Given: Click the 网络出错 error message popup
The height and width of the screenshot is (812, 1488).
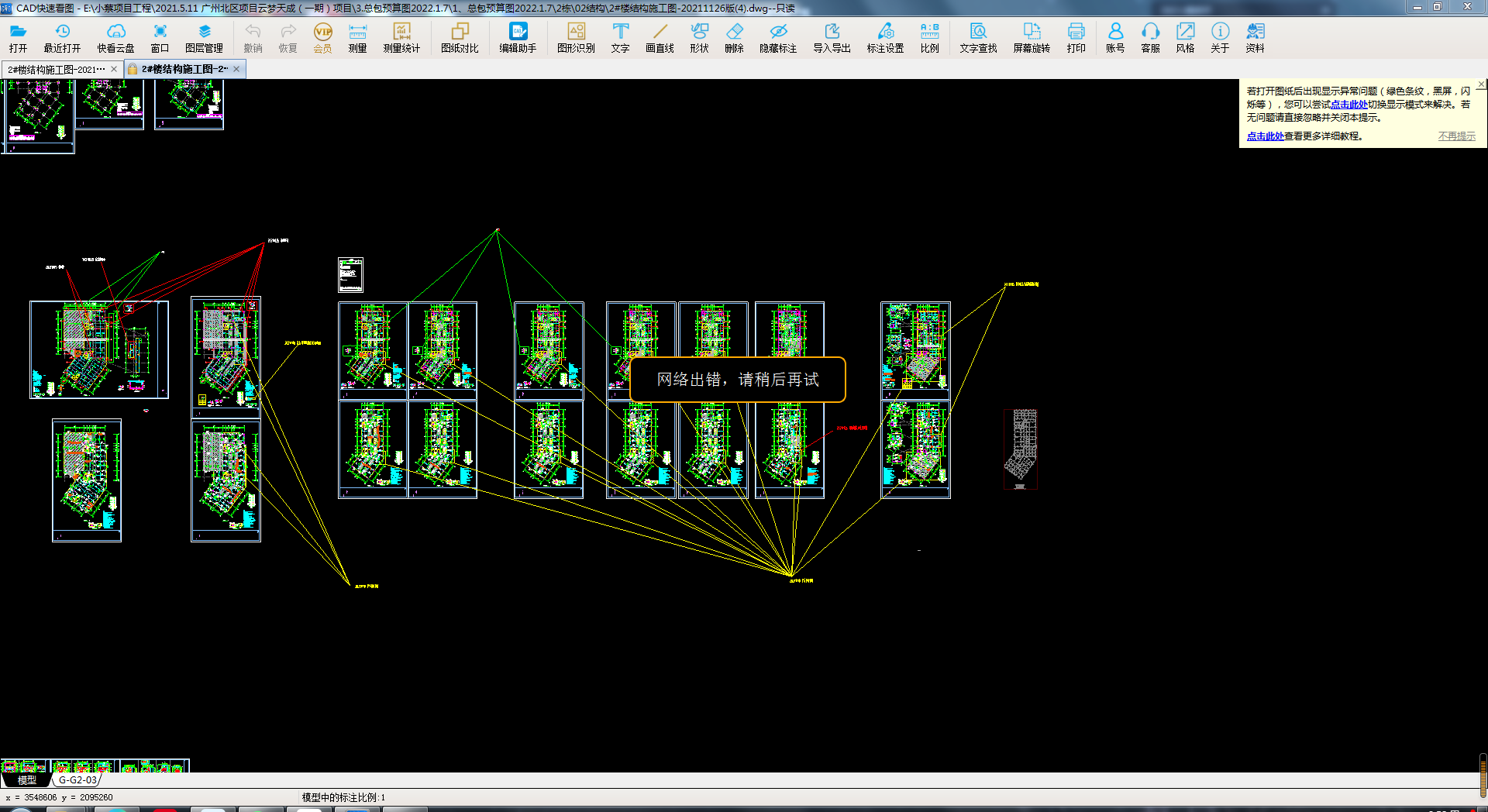Looking at the screenshot, I should click(x=737, y=380).
